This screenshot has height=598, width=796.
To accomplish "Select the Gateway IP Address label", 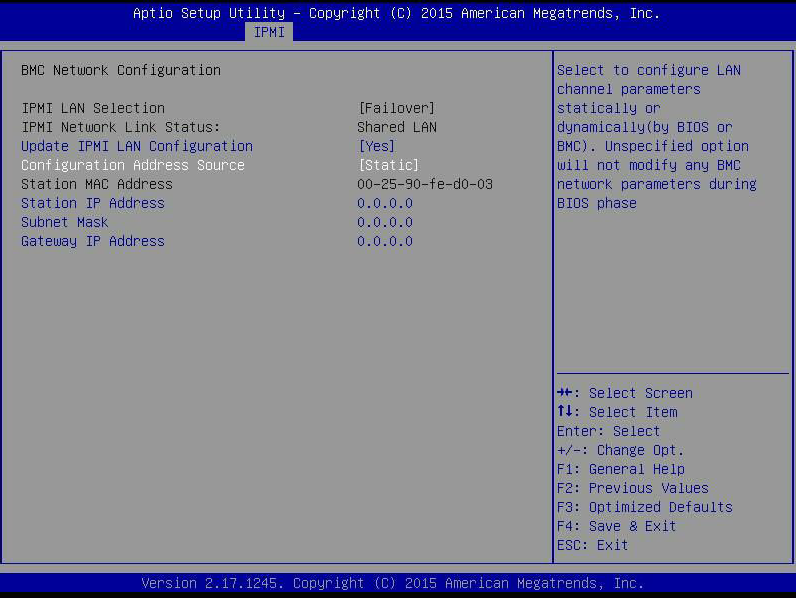I will pyautogui.click(x=92, y=241).
